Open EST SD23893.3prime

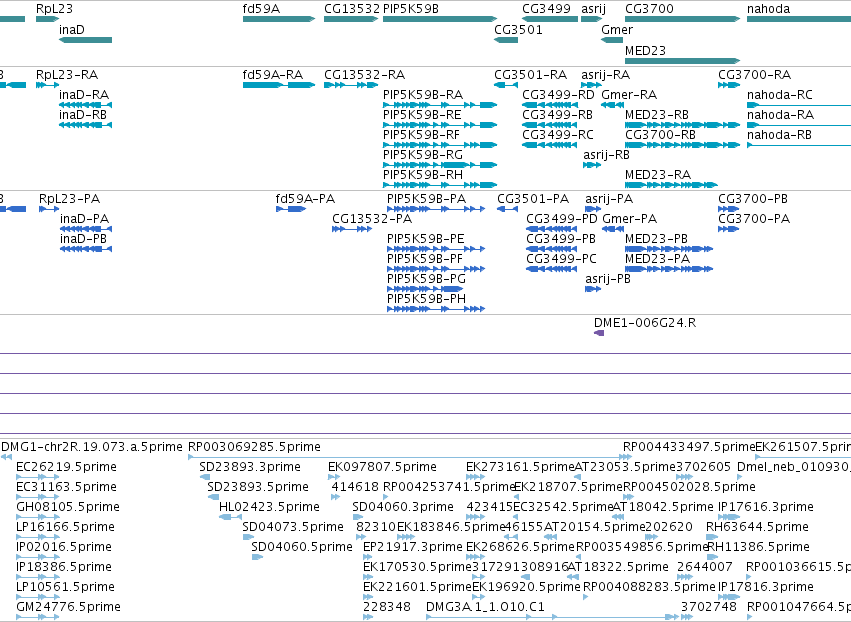click(x=250, y=467)
